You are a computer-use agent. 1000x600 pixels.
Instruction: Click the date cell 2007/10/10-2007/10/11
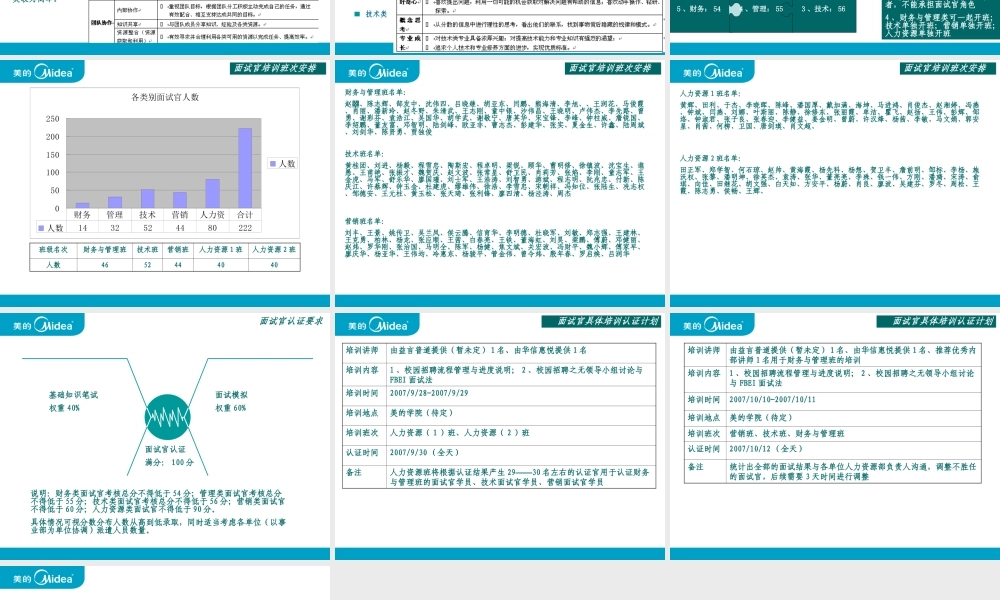(772, 400)
